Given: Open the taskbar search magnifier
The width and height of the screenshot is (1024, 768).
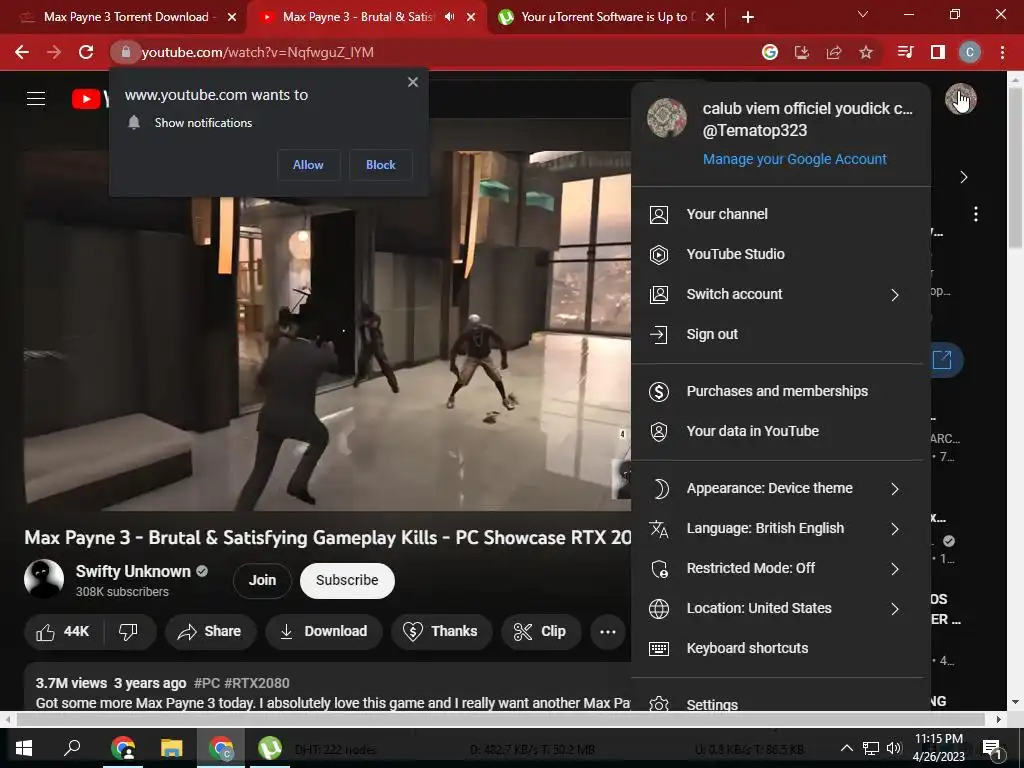Looking at the screenshot, I should point(72,748).
